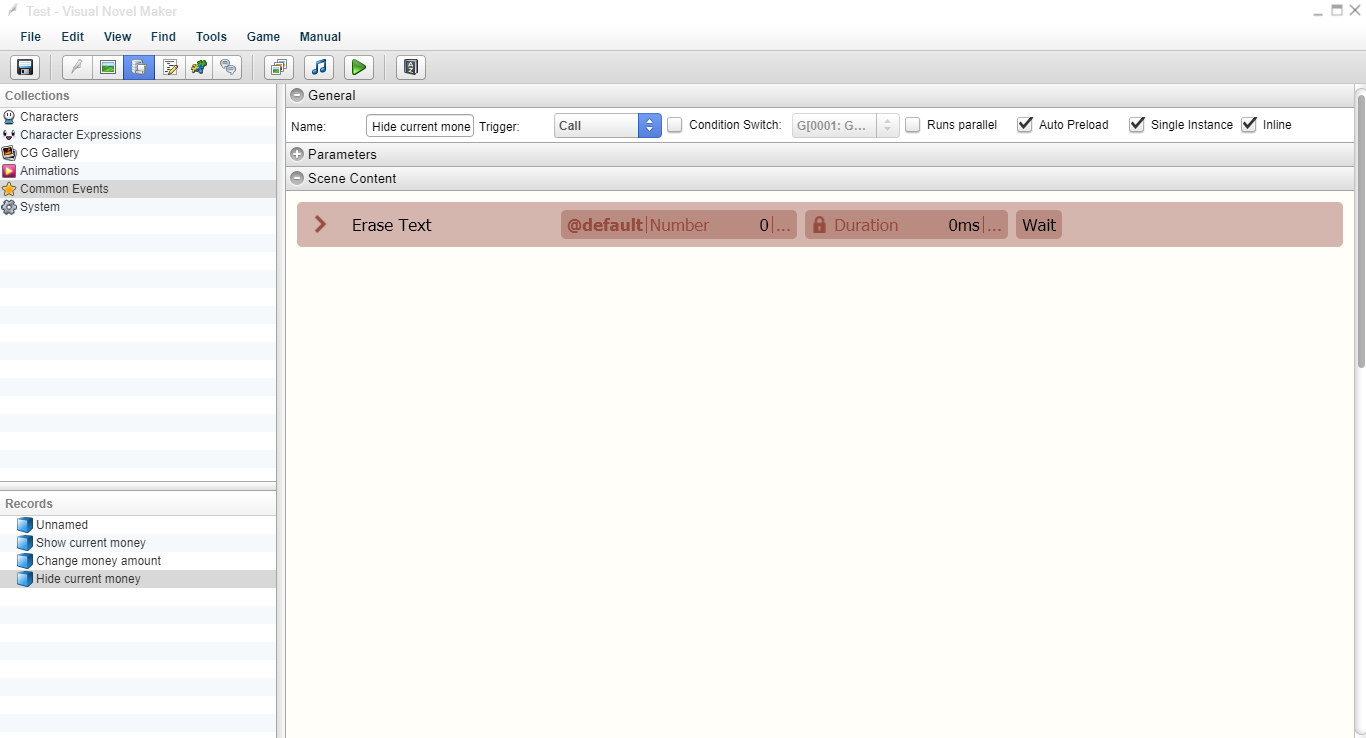Click the Characters collection icon
Screen dimensions: 1366x738
click(9, 117)
